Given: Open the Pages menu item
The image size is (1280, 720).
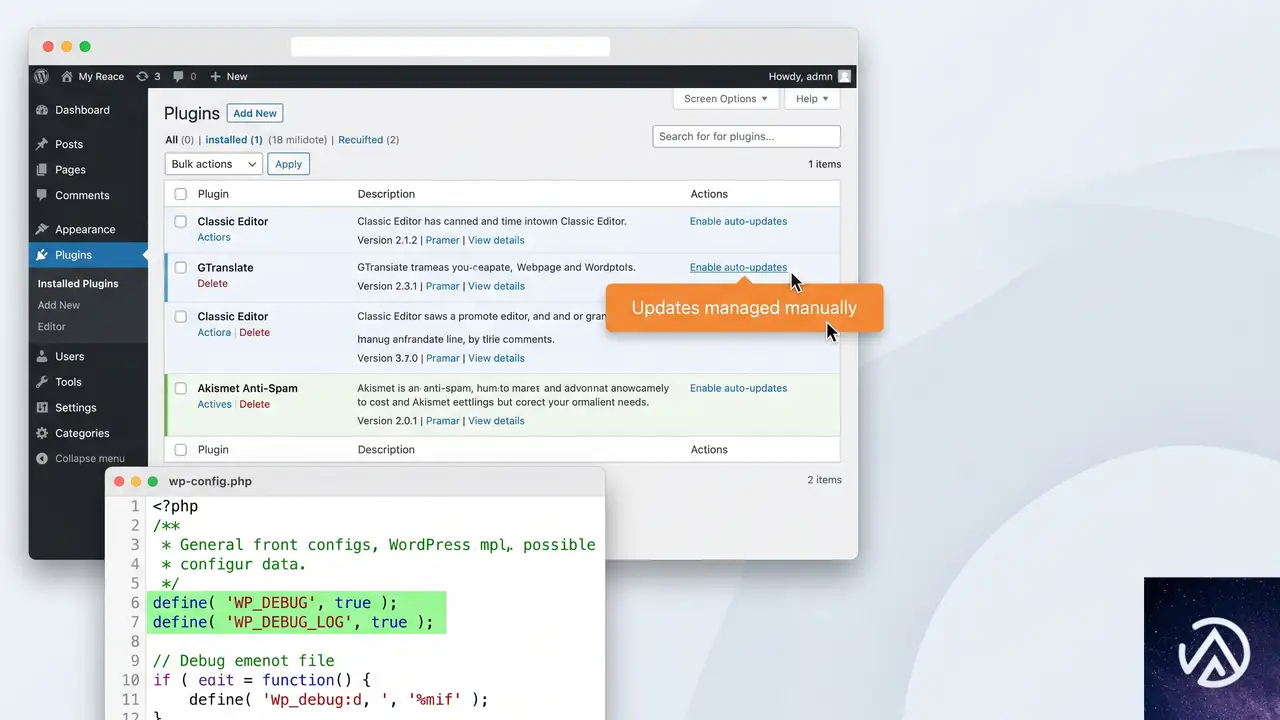Looking at the screenshot, I should click(70, 170).
